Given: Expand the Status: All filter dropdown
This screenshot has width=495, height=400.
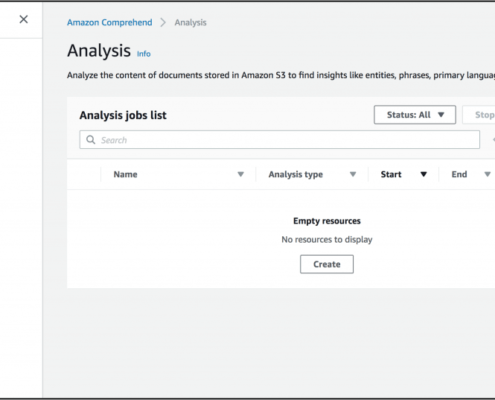Looking at the screenshot, I should [415, 115].
